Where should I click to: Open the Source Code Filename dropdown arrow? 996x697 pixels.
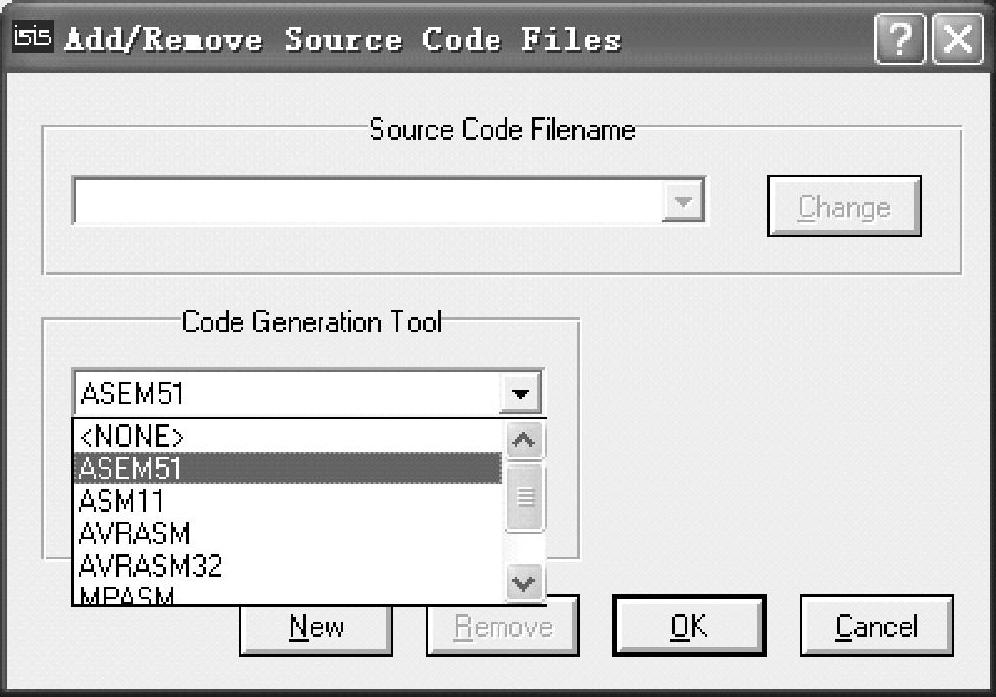click(x=683, y=201)
